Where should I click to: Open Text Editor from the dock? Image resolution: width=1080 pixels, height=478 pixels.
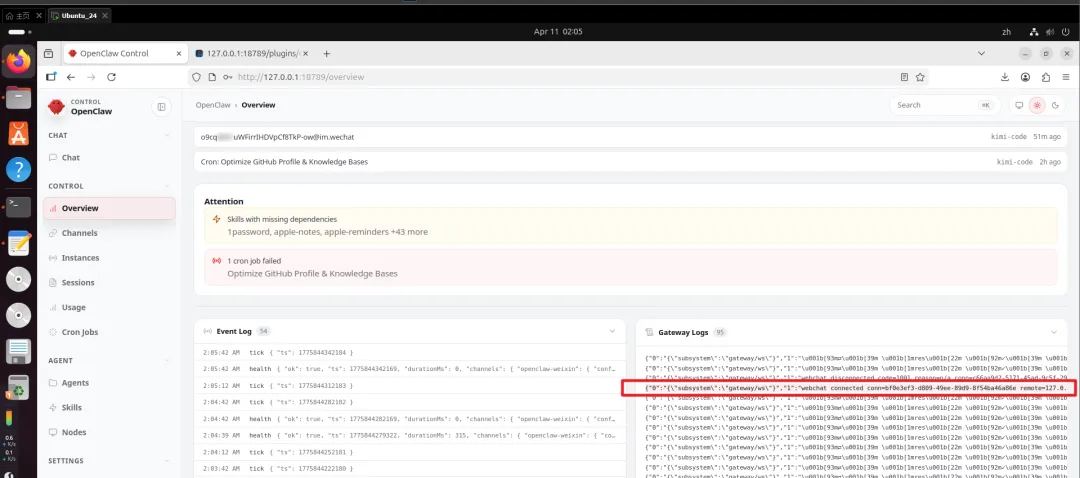[19, 242]
